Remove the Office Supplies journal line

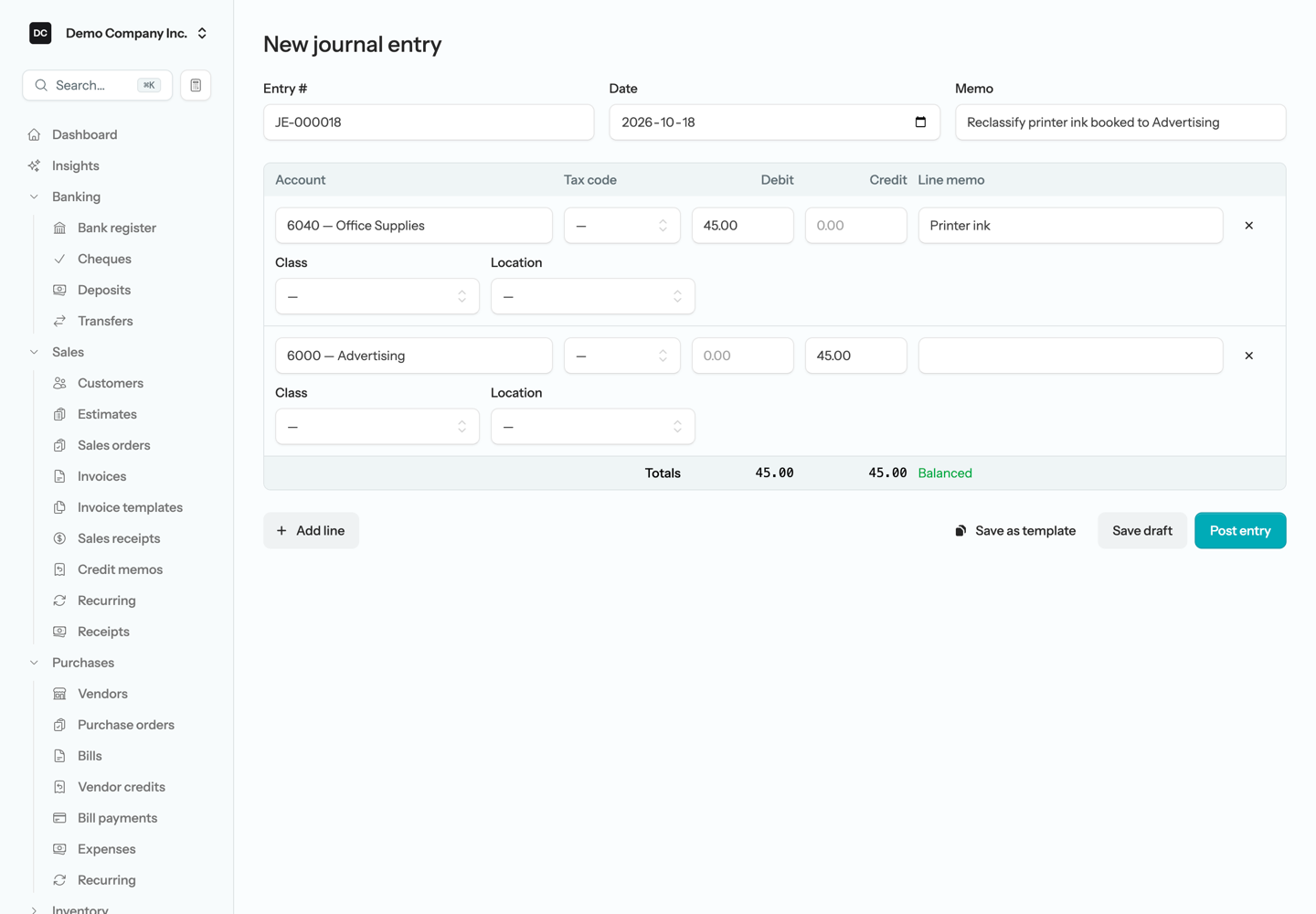point(1248,226)
